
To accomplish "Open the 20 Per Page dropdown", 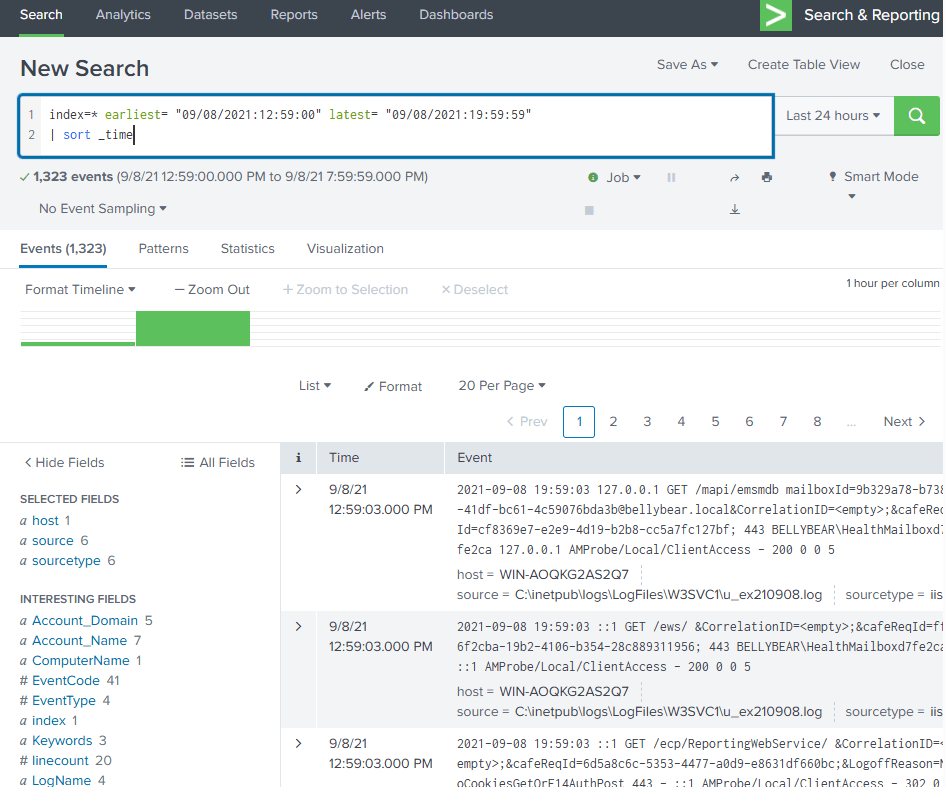I will 502,386.
